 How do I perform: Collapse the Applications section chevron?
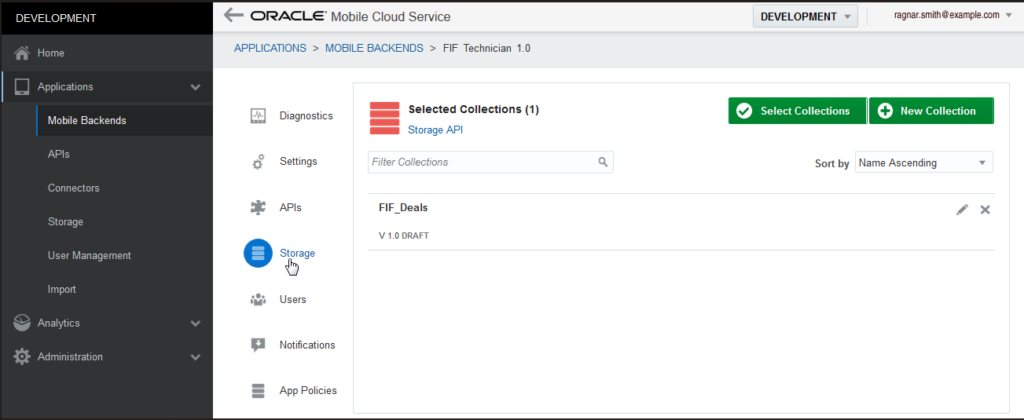[x=195, y=87]
